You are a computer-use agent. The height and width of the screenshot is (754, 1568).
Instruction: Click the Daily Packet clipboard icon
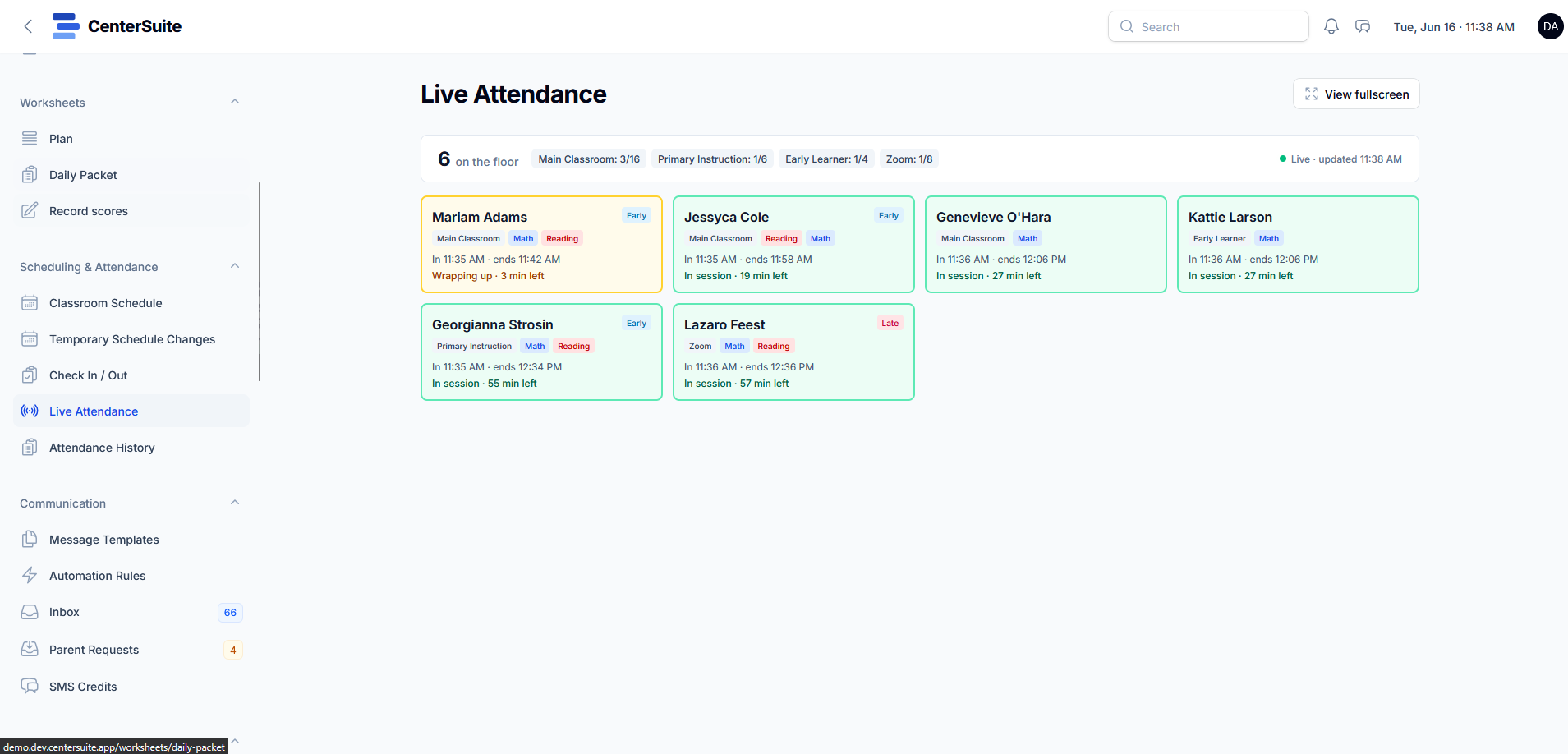[x=30, y=174]
